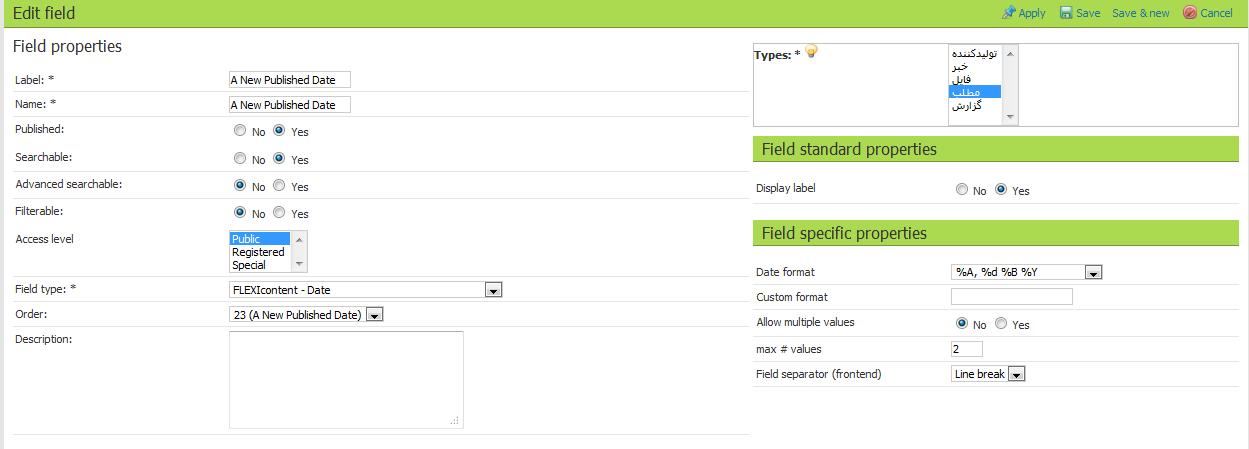
Task: Click the Save & new button
Action: click(x=1140, y=13)
